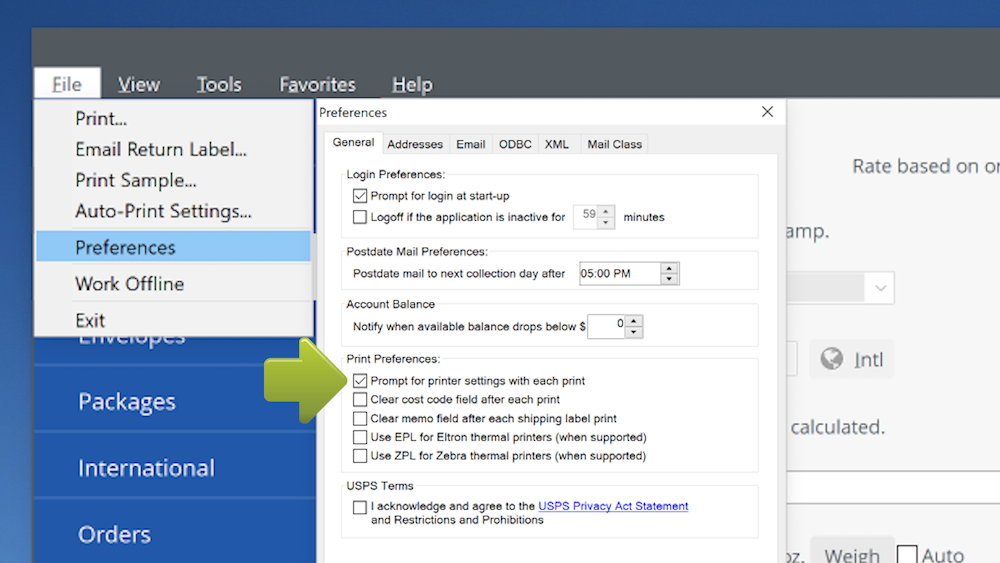Close the Preferences dialog with X
This screenshot has width=1000, height=563.
click(x=767, y=112)
